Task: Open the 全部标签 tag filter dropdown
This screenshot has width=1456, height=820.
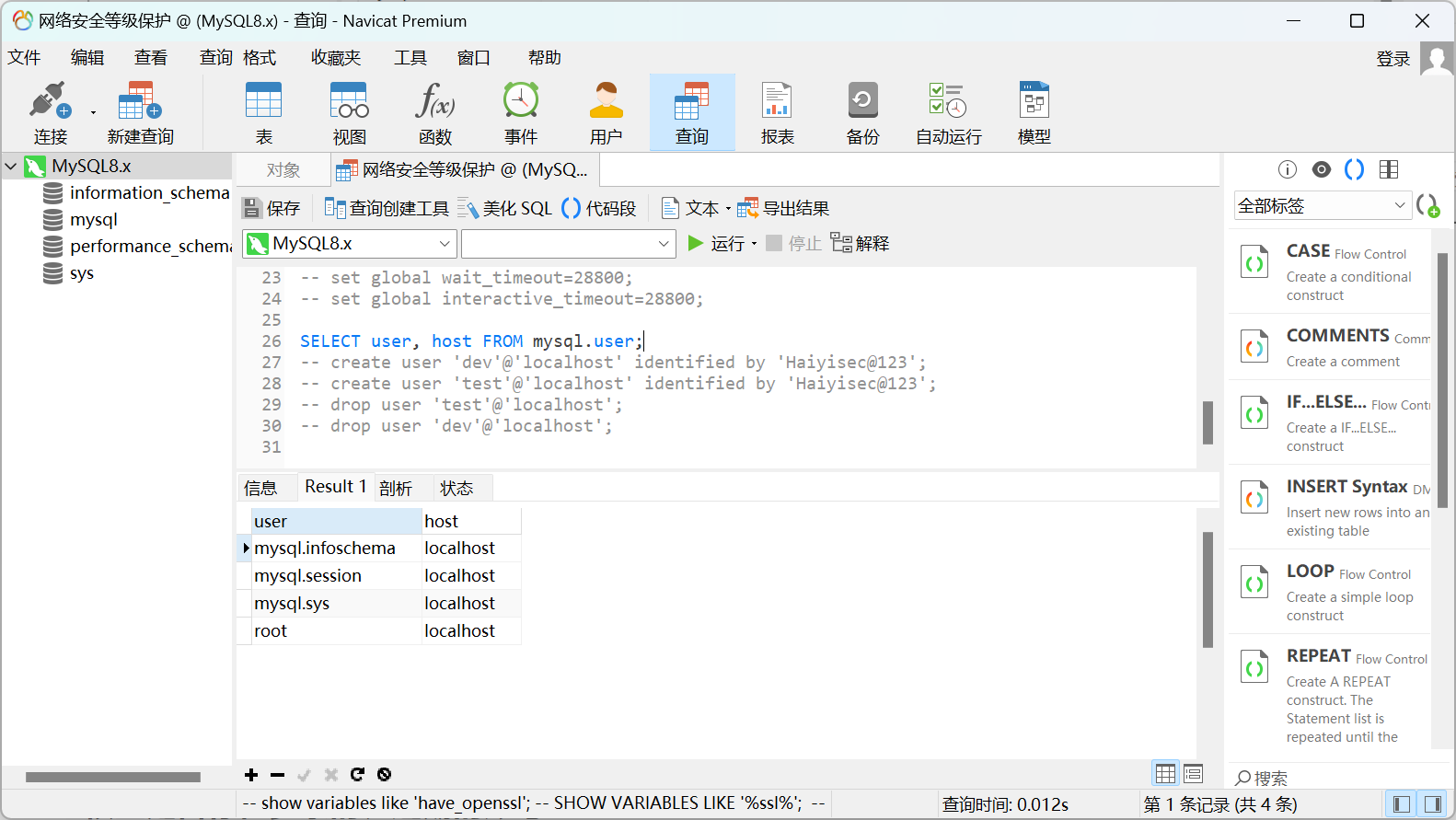Action: 1322,206
